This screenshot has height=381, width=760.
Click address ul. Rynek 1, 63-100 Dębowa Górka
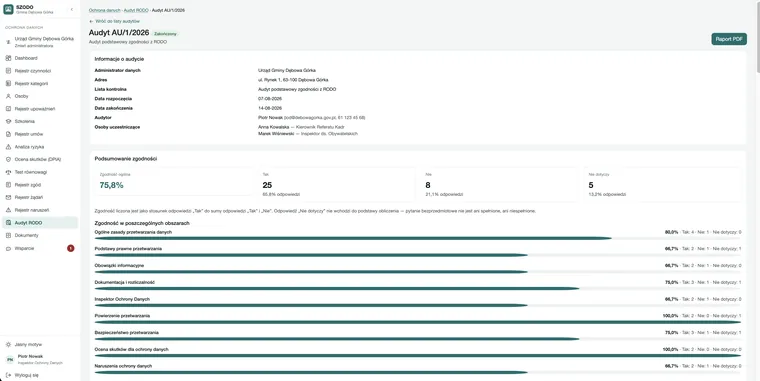pos(293,79)
